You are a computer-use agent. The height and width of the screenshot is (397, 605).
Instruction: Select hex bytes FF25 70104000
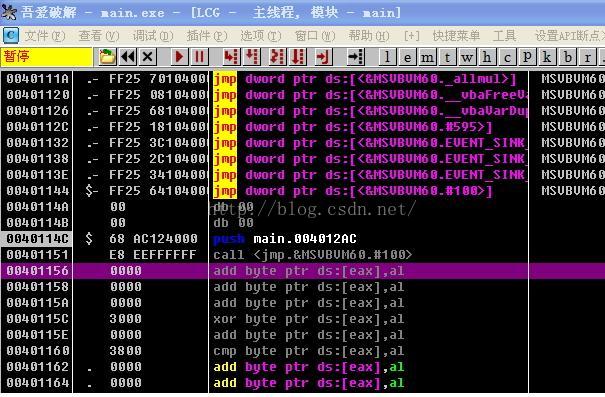coord(158,79)
